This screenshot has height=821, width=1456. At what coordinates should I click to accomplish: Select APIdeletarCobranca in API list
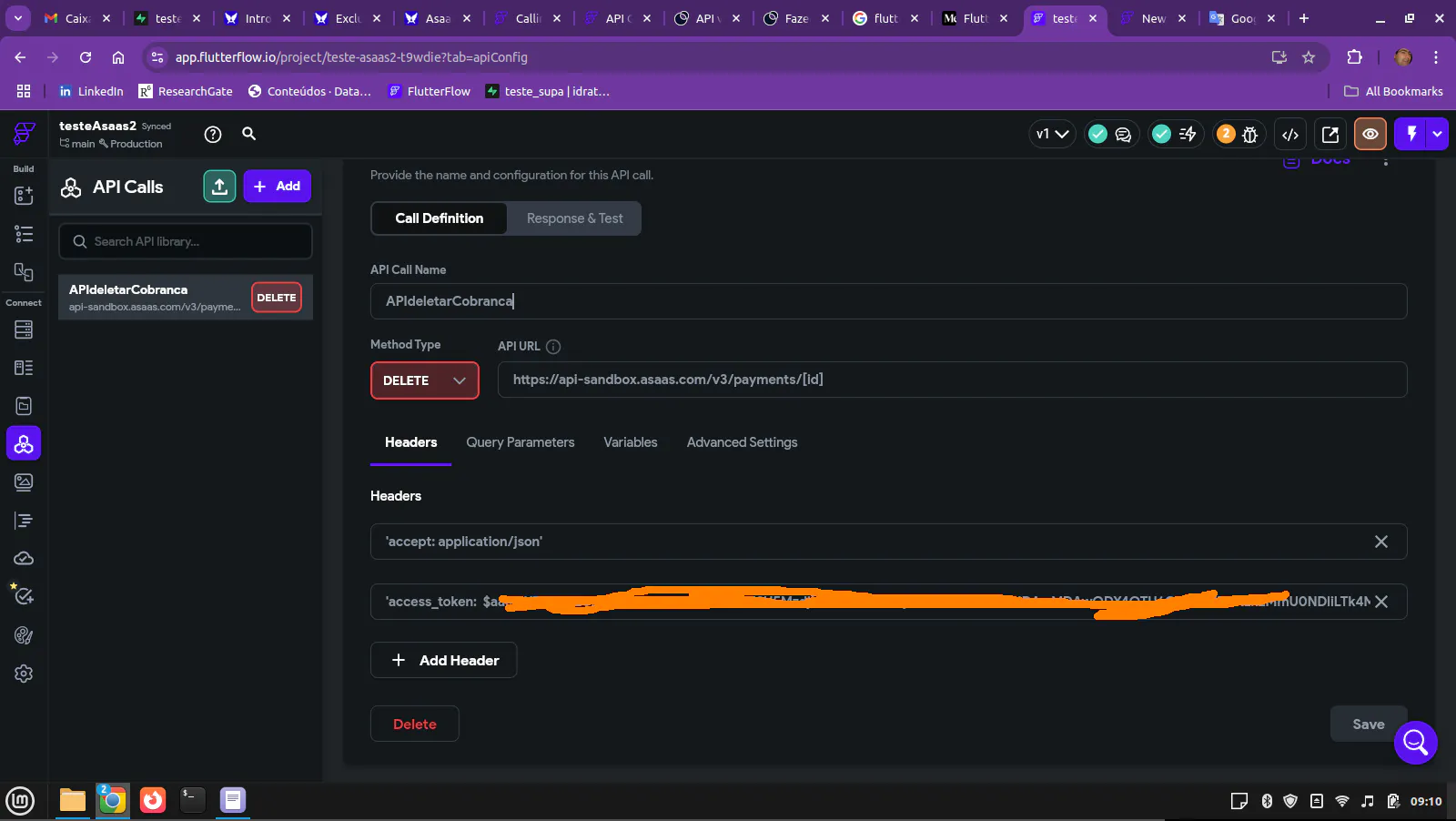pos(186,298)
